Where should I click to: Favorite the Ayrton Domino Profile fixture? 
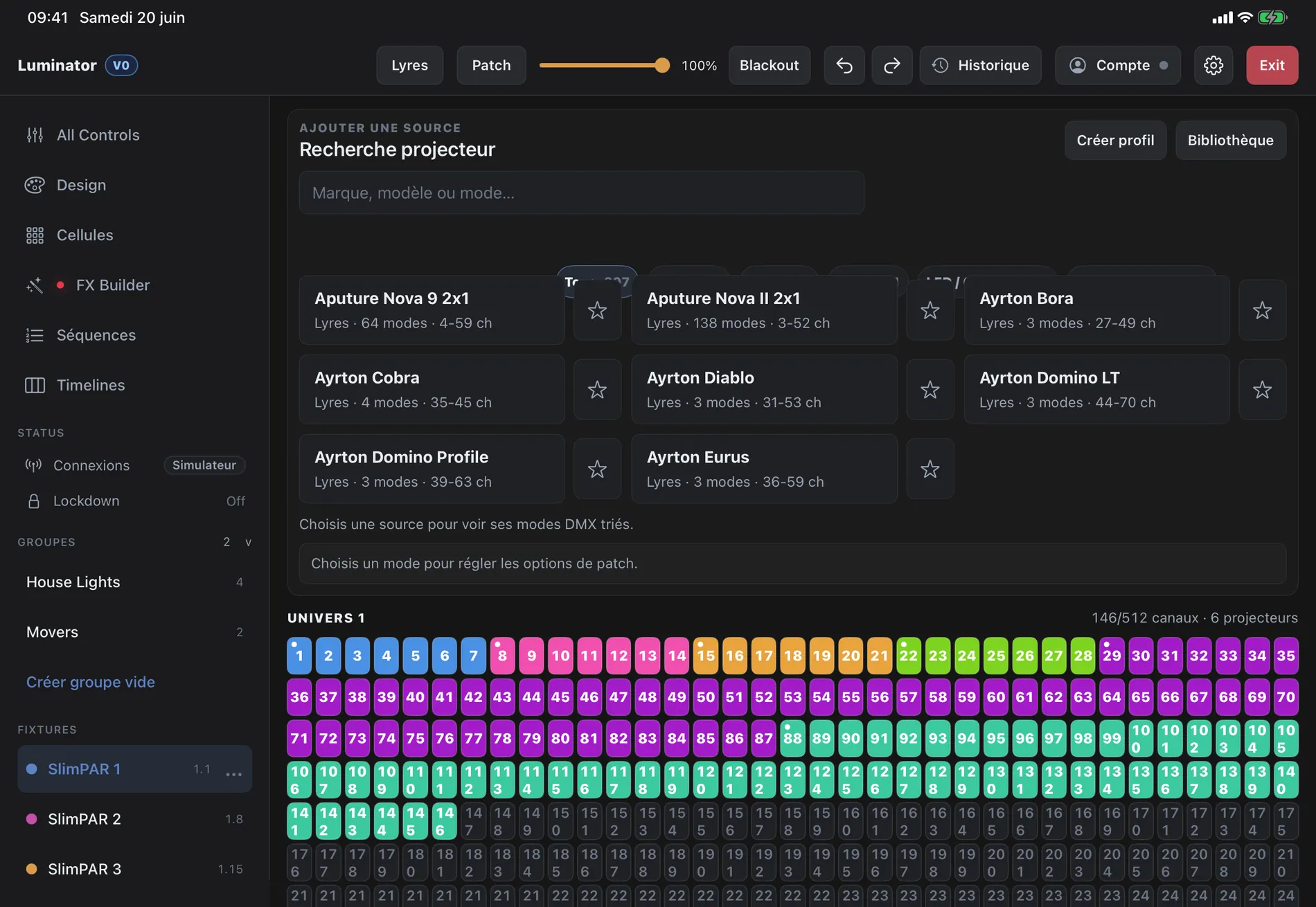(597, 469)
